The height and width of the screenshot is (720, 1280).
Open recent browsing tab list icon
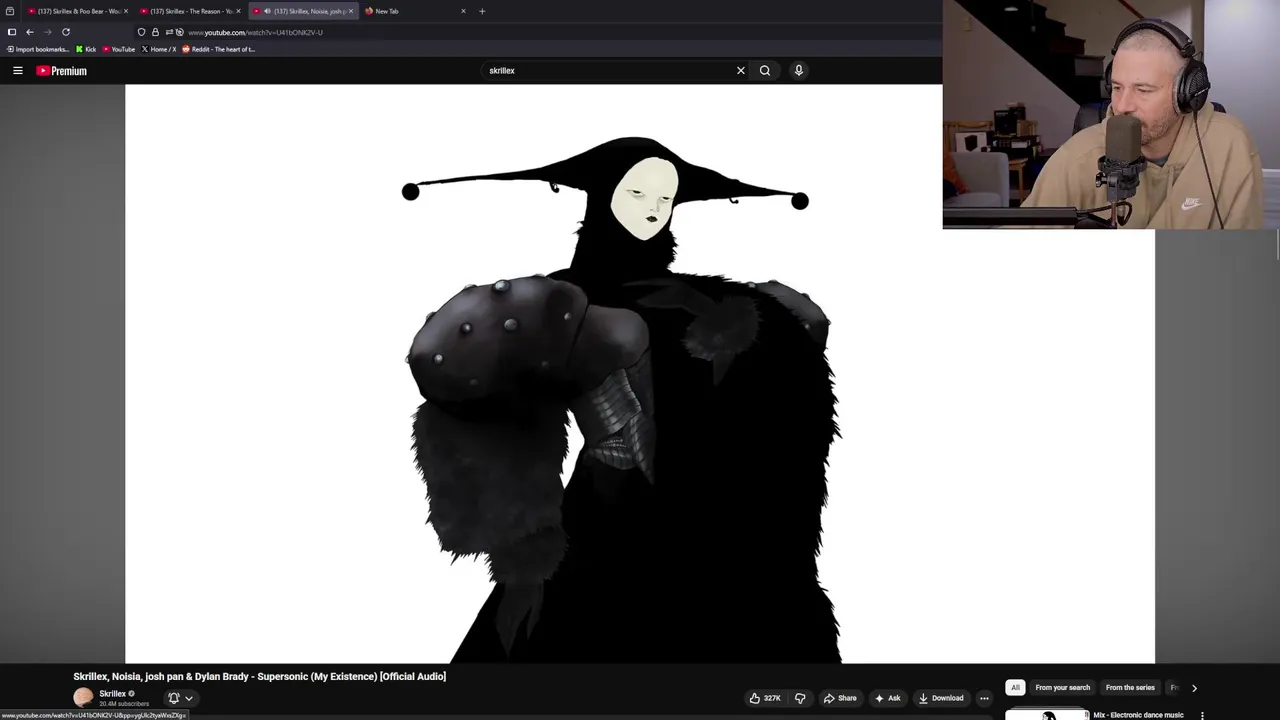click(10, 11)
